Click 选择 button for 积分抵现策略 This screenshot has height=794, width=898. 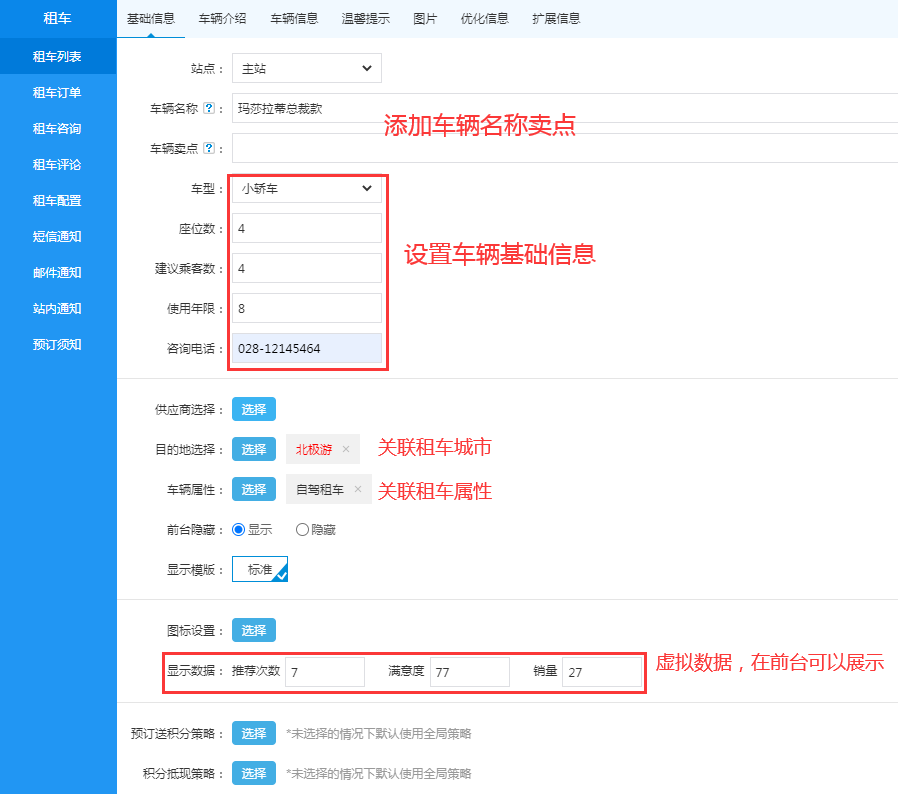click(x=254, y=773)
